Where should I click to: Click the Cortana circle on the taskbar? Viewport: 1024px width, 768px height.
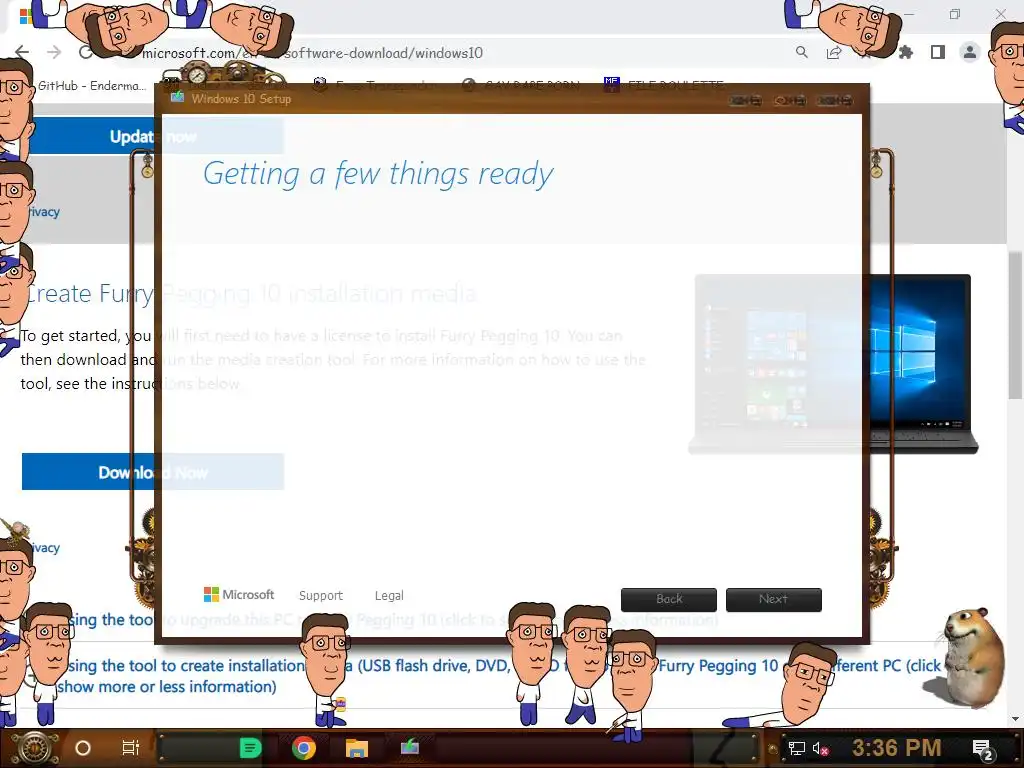(83, 748)
